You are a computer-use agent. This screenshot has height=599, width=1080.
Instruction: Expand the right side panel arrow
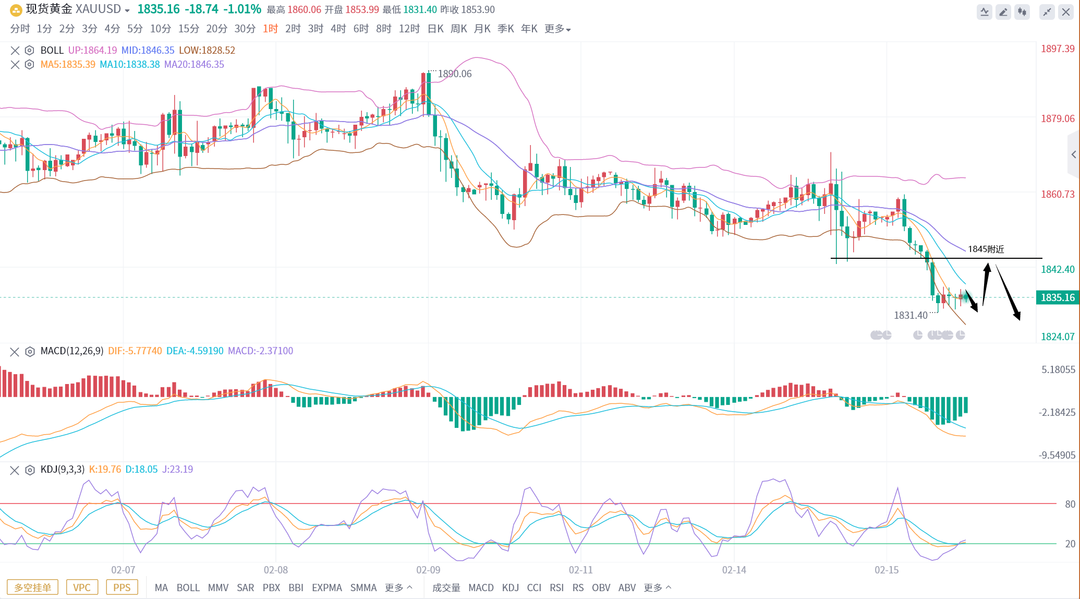pos(1073,155)
